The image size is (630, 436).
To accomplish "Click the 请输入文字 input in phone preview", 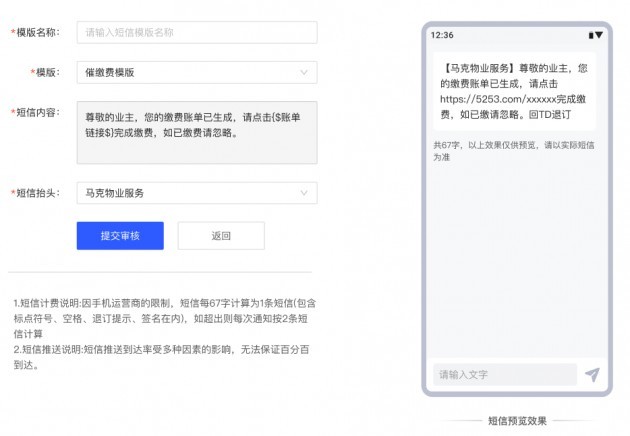I will (505, 375).
